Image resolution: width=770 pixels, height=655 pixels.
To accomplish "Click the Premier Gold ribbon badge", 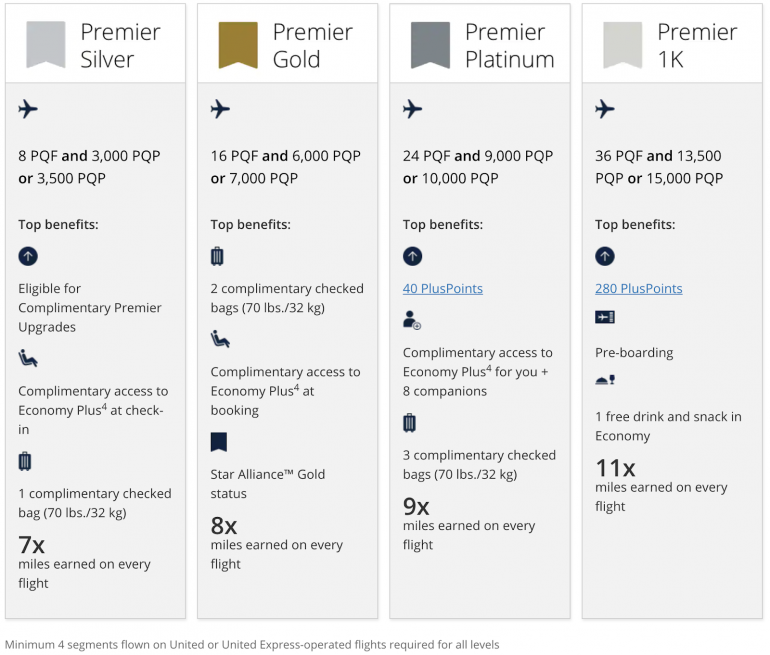I will coord(238,44).
